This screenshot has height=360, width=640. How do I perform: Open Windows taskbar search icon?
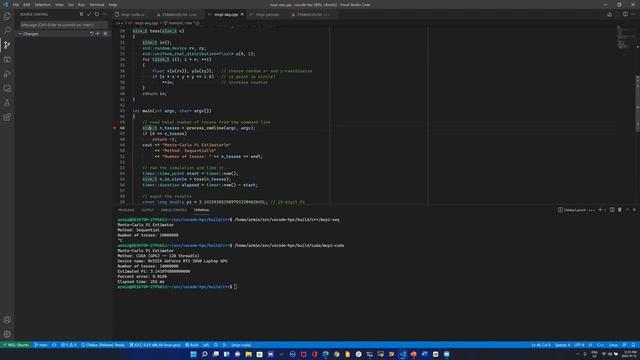204,354
